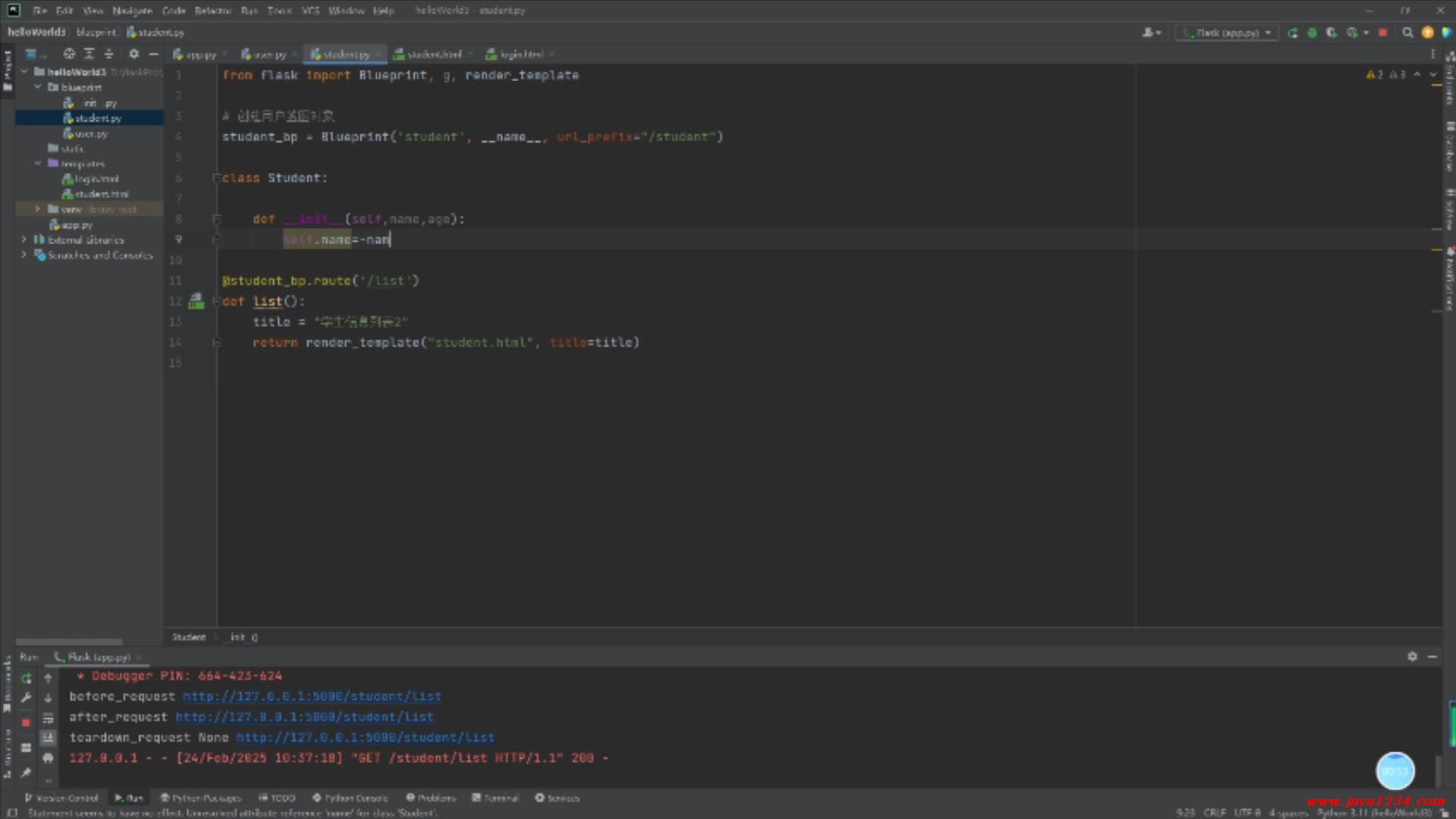The height and width of the screenshot is (819, 1456).
Task: Toggle scroll to end in Run console
Action: click(x=48, y=737)
